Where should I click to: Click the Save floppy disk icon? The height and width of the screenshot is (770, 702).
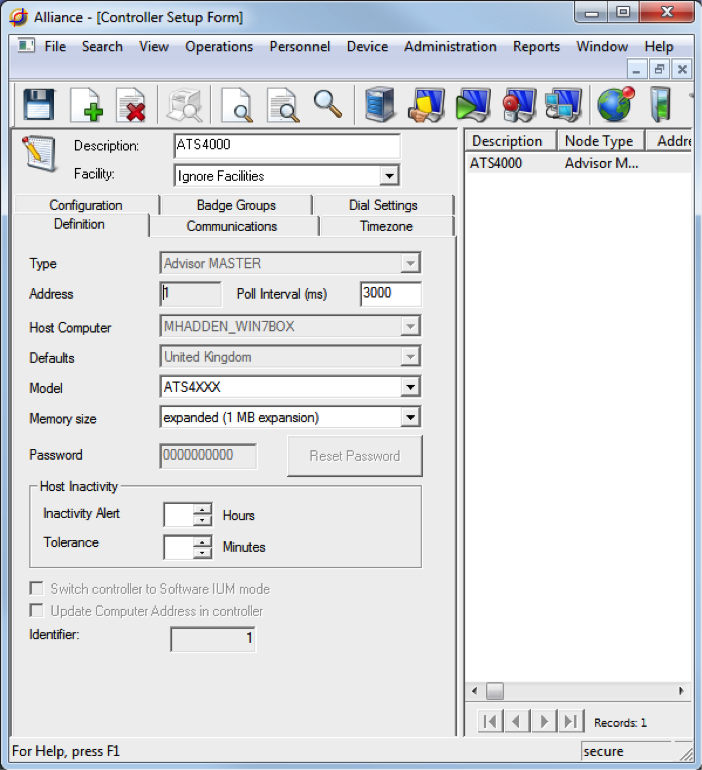click(x=38, y=104)
